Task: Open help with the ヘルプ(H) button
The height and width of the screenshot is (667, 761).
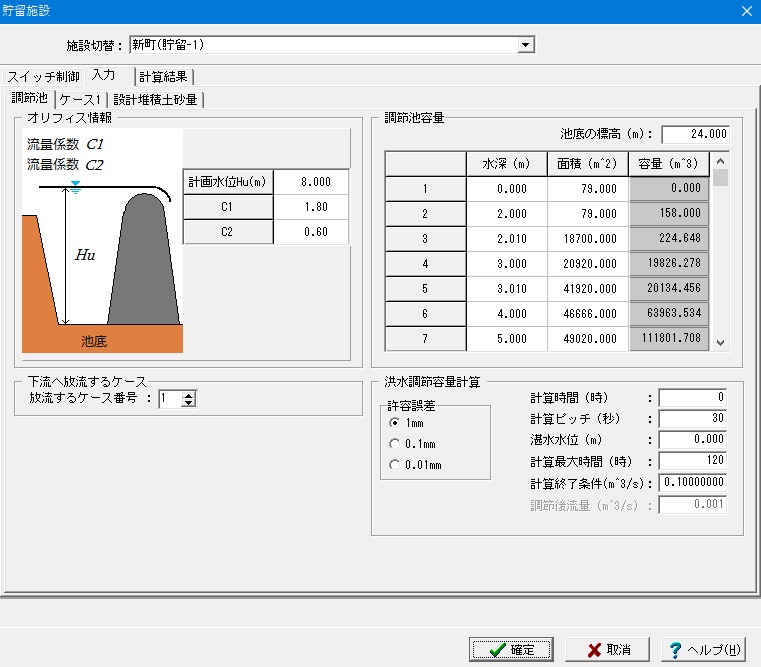Action: tap(704, 650)
